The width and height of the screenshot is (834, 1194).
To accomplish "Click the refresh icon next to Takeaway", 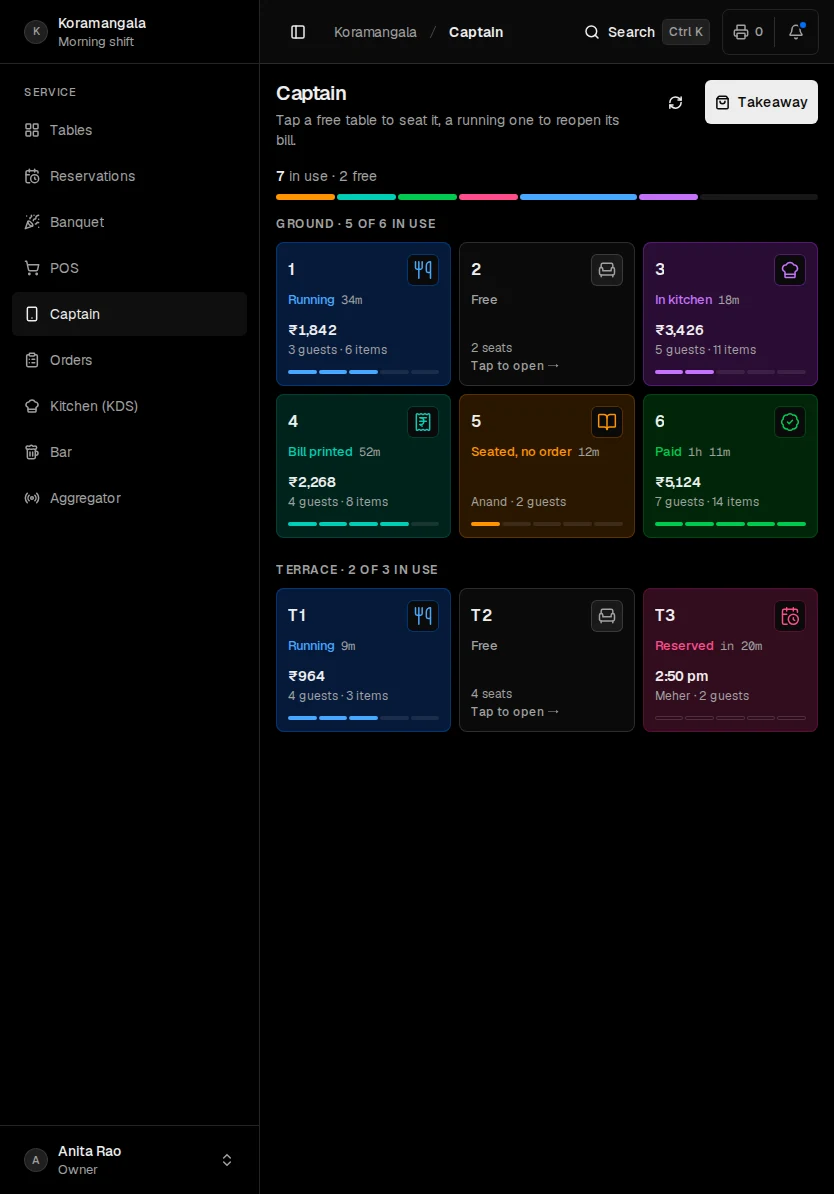I will tap(676, 102).
